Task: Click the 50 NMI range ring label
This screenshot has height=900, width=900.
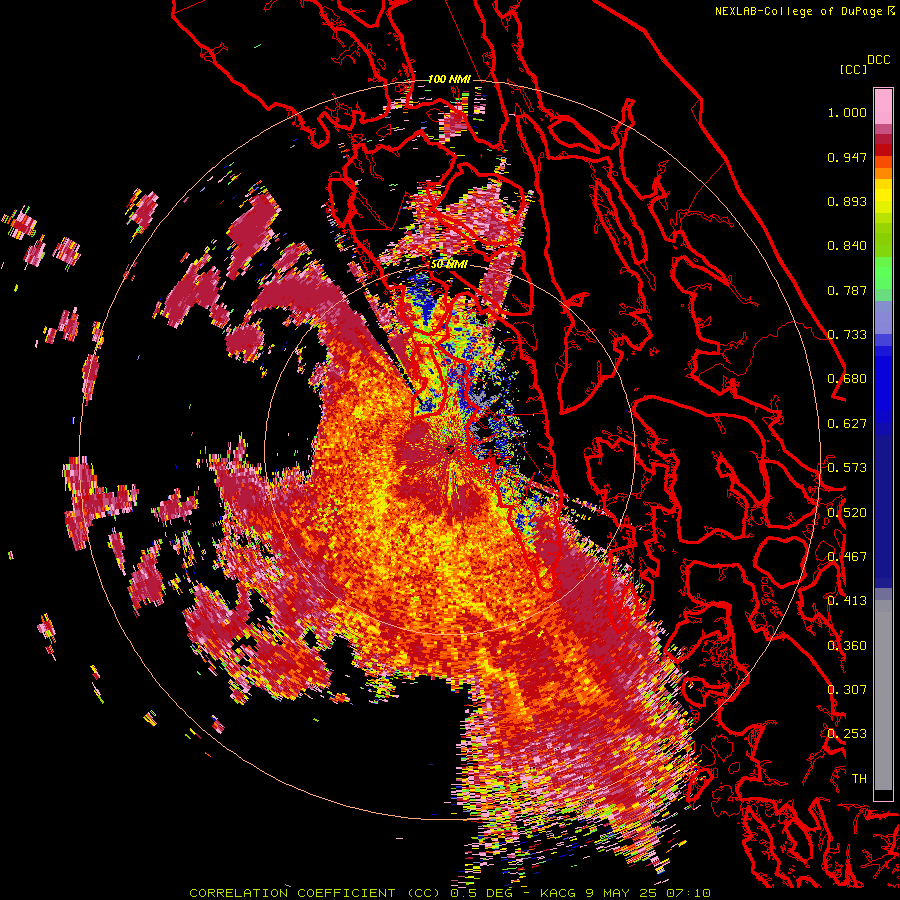Action: coord(449,264)
